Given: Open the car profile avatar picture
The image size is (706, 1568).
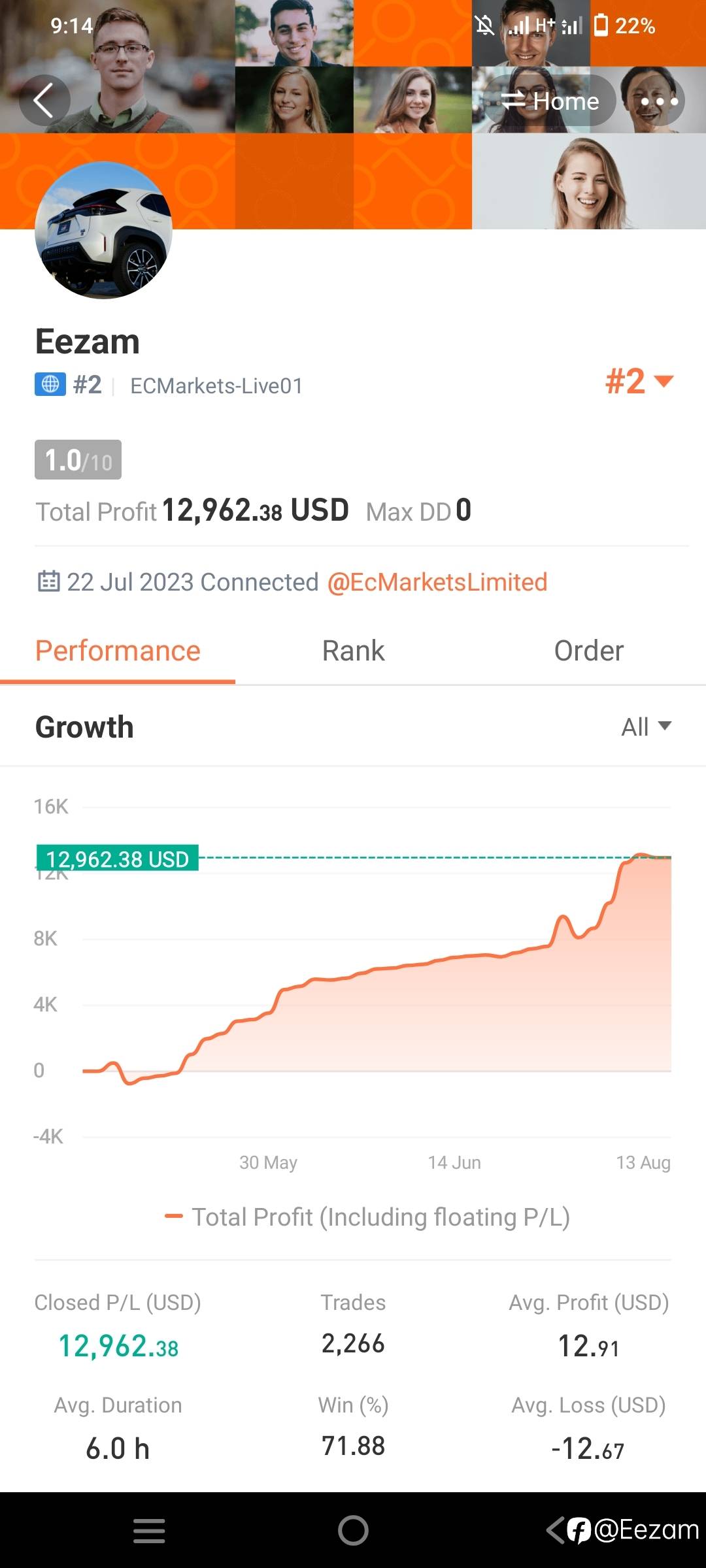Looking at the screenshot, I should [103, 230].
